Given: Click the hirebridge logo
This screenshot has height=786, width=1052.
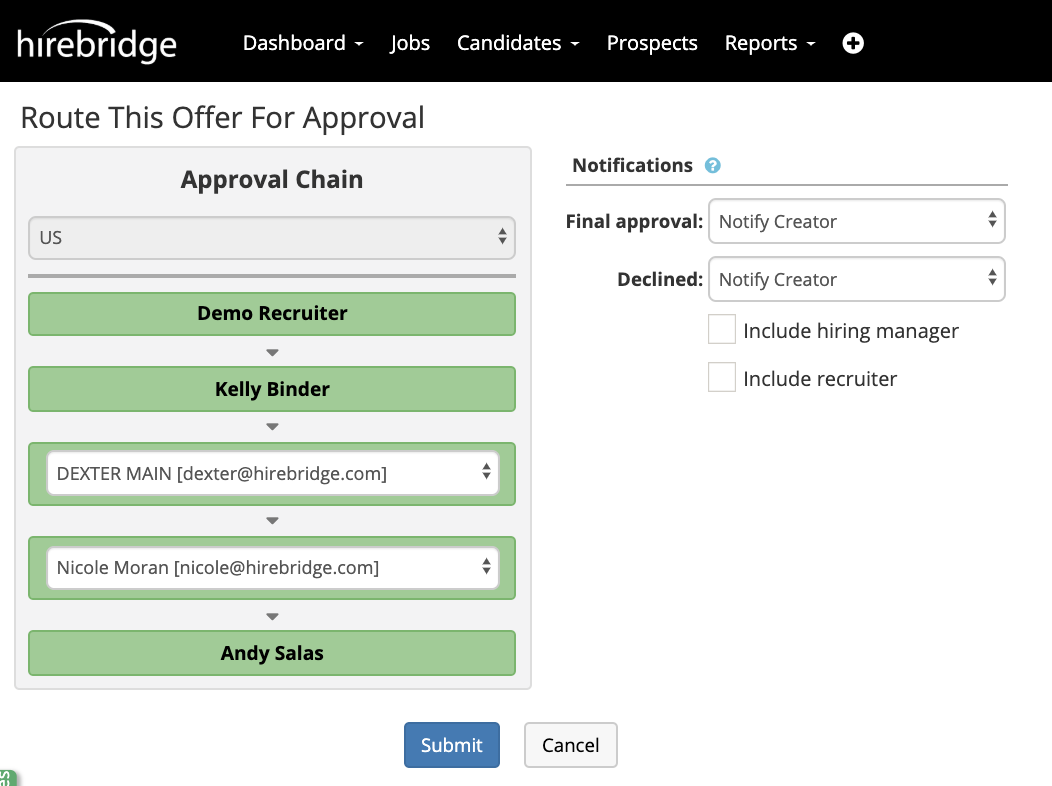Looking at the screenshot, I should point(97,43).
